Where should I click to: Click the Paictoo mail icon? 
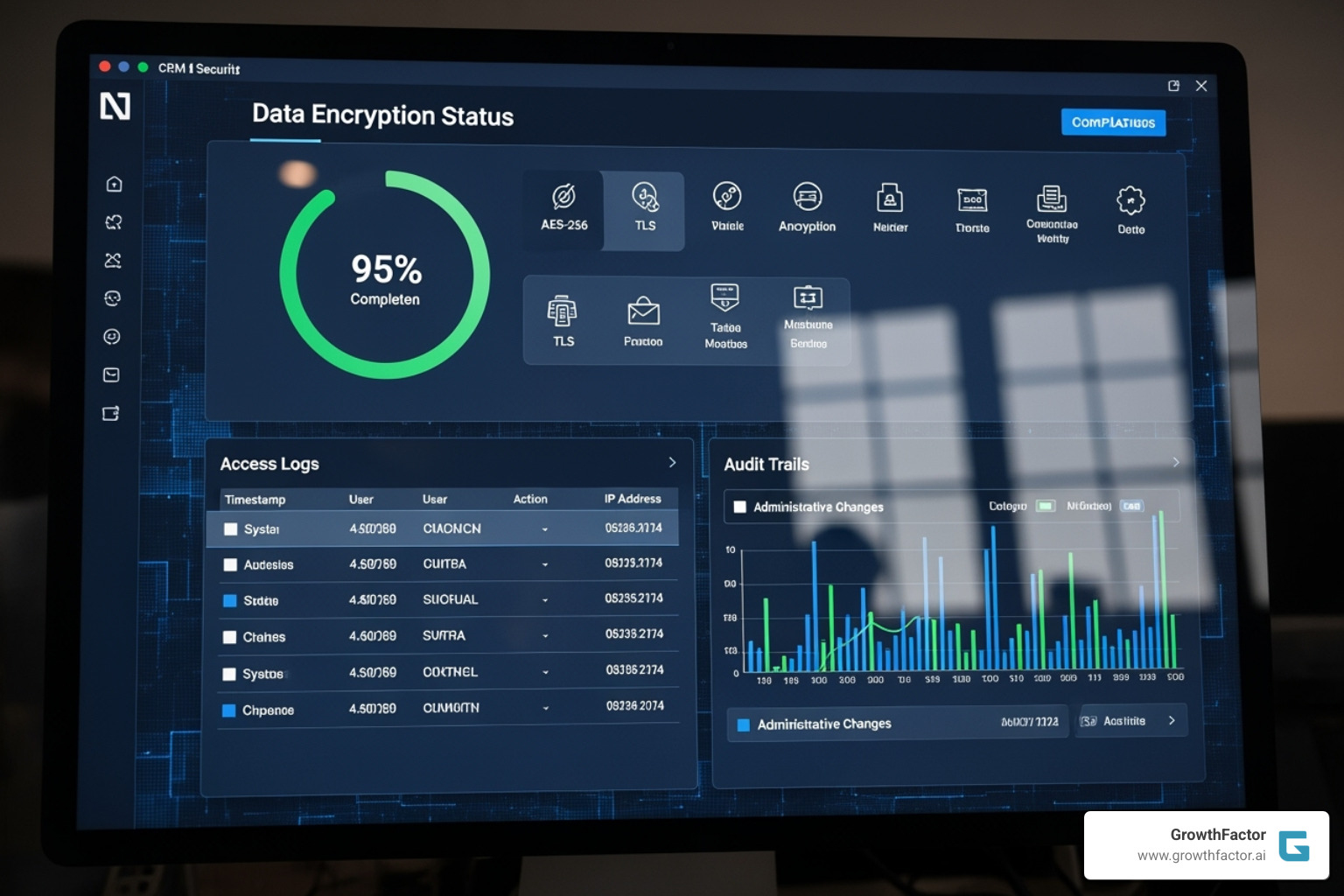click(x=643, y=317)
